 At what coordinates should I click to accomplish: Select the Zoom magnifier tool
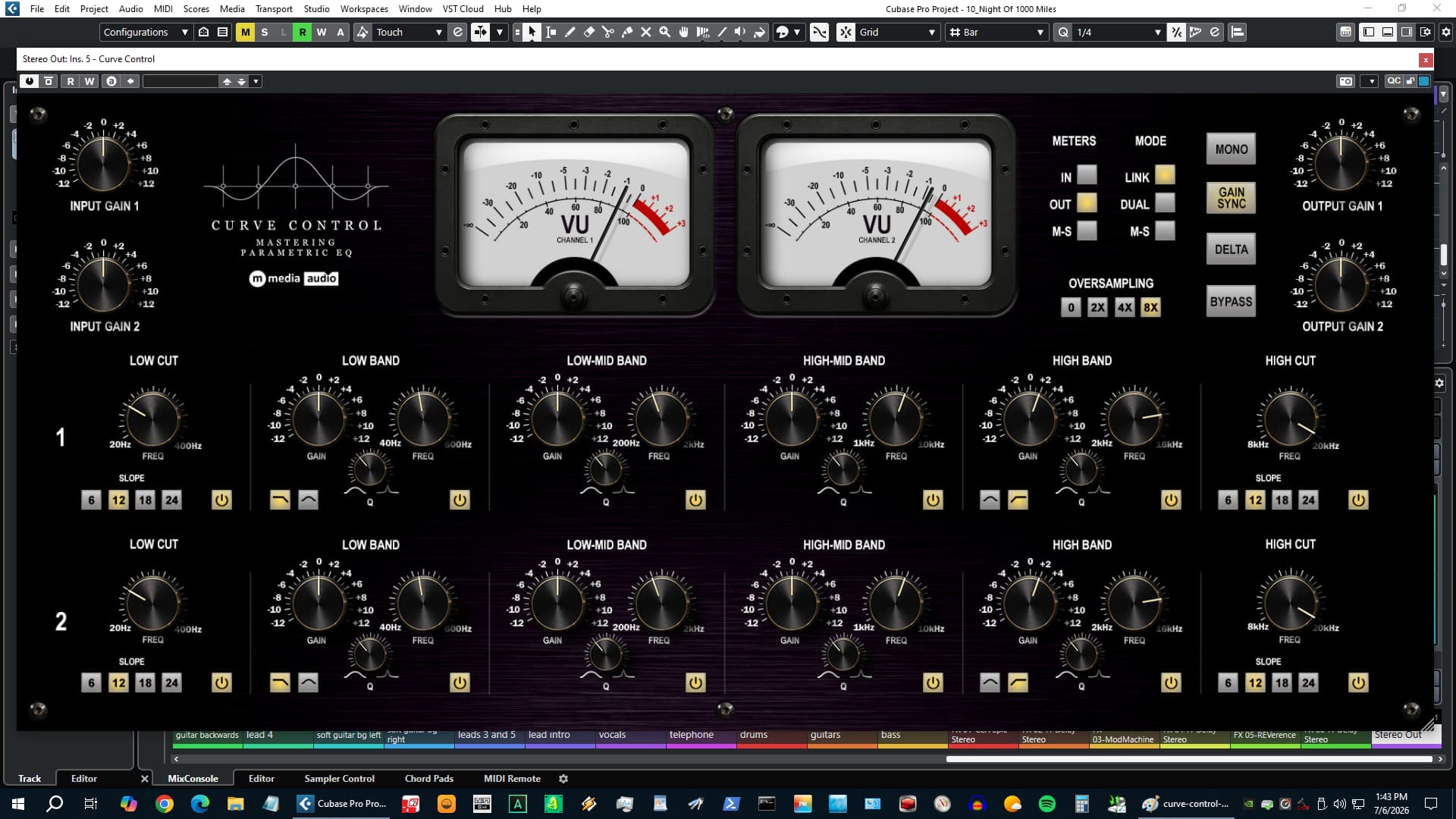point(665,32)
